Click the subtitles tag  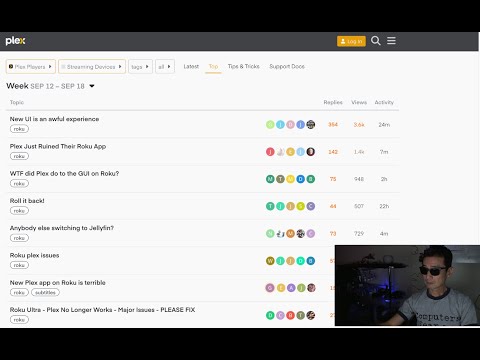[x=45, y=292]
